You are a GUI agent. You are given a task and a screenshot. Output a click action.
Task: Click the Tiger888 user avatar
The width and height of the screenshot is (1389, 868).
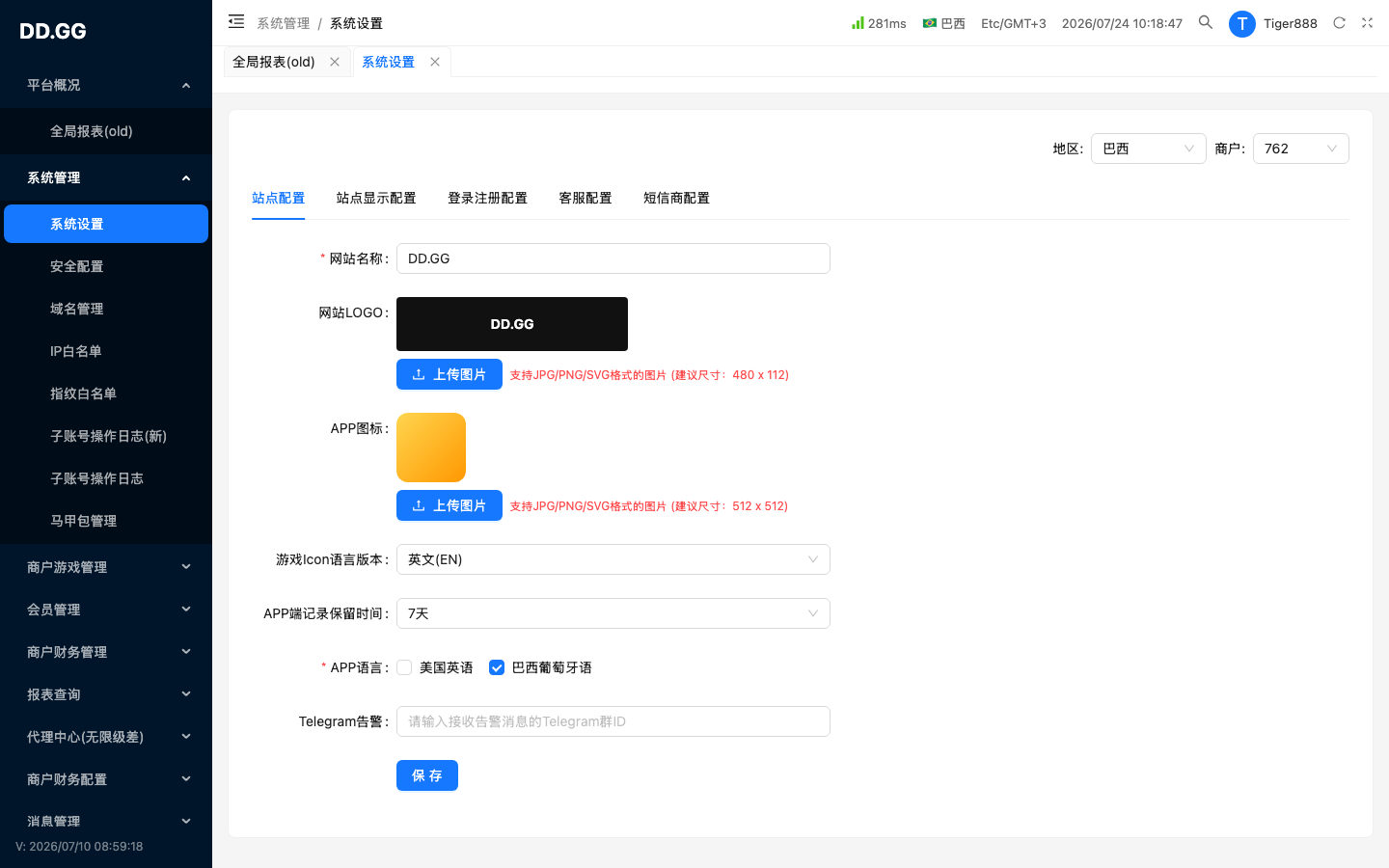click(1242, 23)
